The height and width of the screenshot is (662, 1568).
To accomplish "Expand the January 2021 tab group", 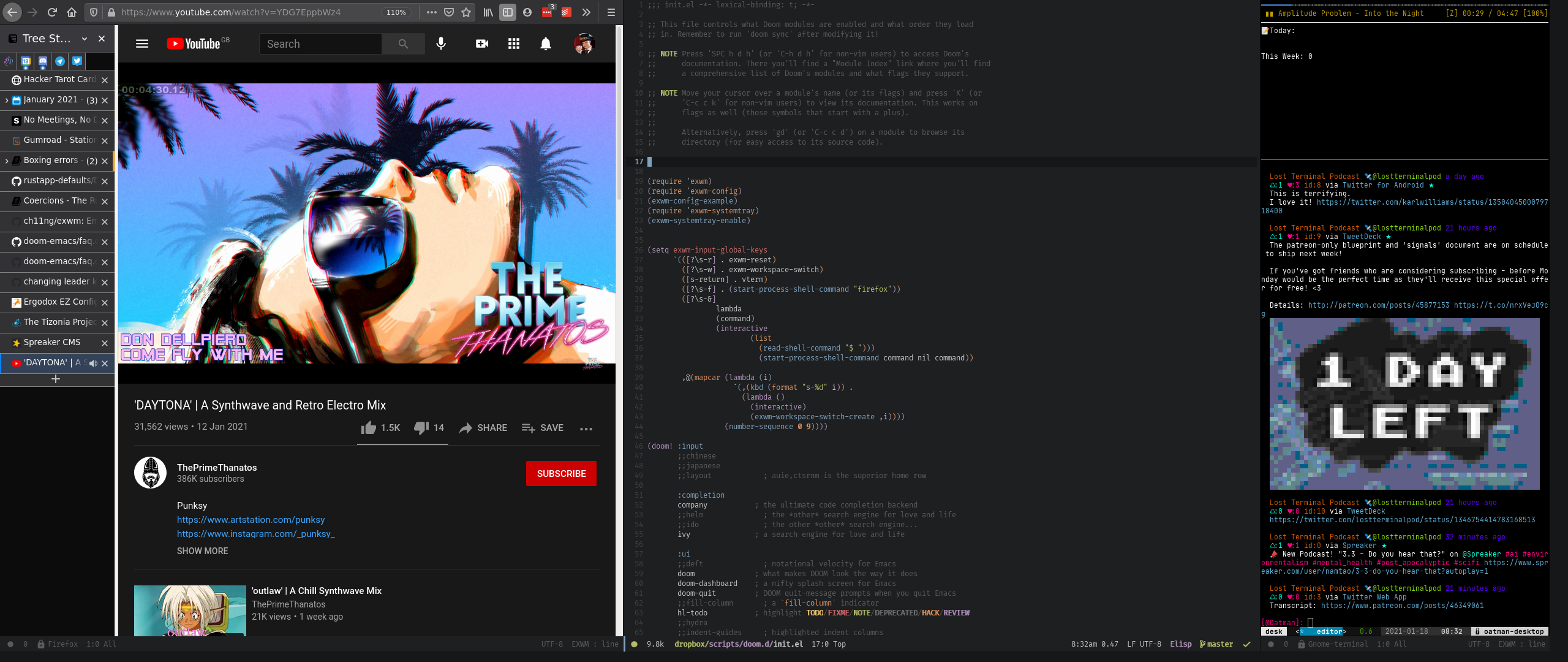I will (6, 100).
